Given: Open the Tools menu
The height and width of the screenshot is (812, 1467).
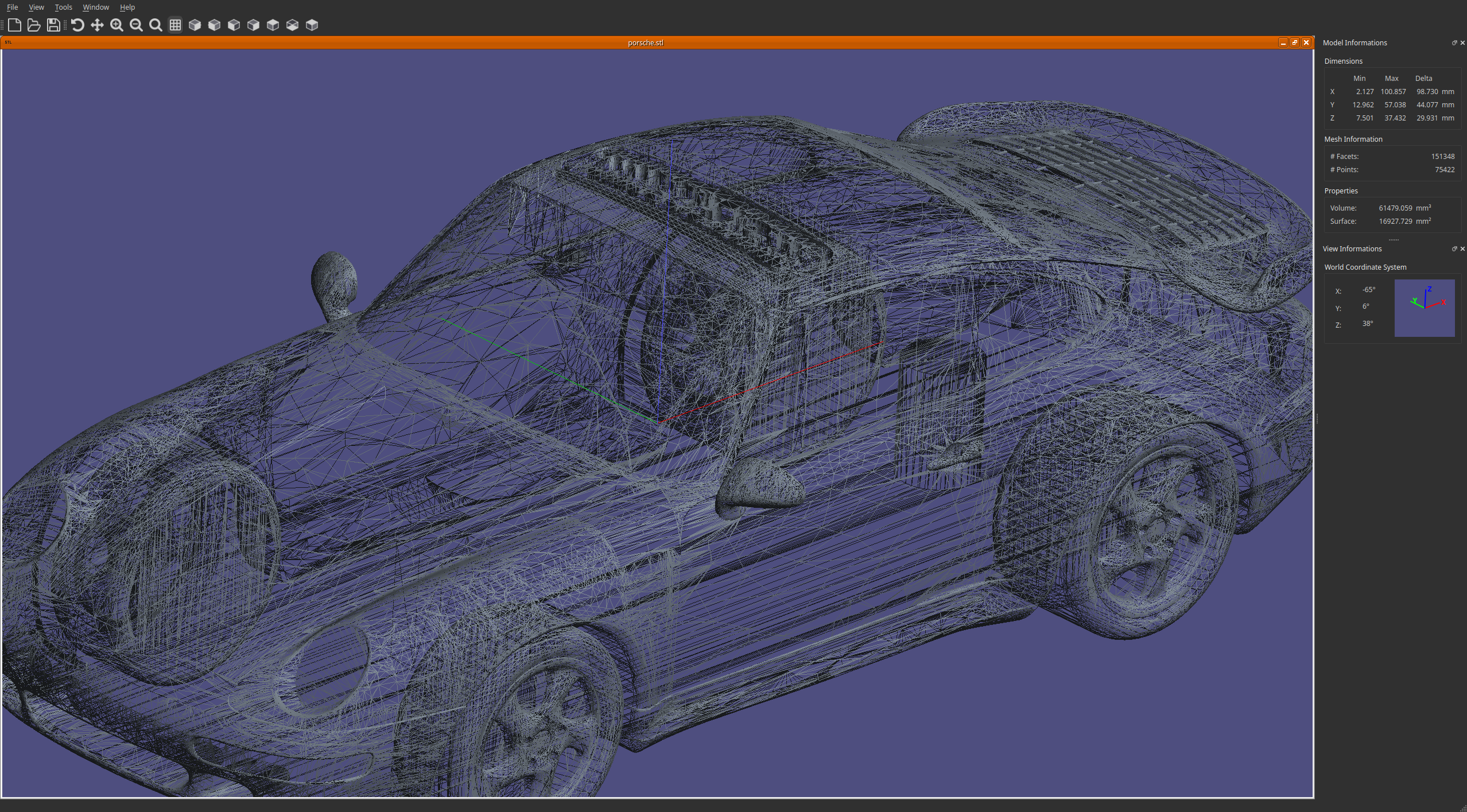Looking at the screenshot, I should point(63,7).
